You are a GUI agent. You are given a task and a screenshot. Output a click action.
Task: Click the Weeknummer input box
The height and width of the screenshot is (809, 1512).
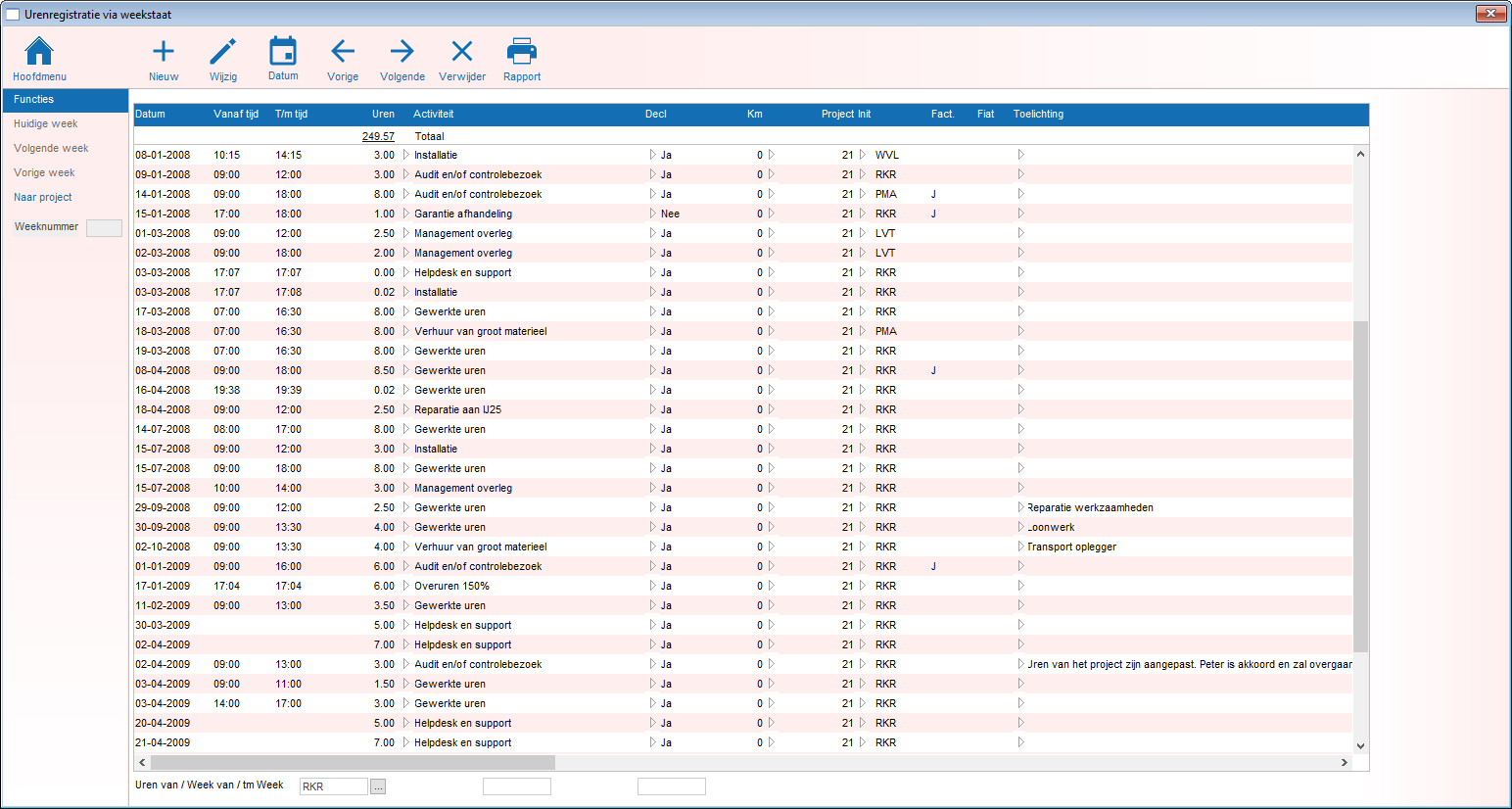click(104, 227)
